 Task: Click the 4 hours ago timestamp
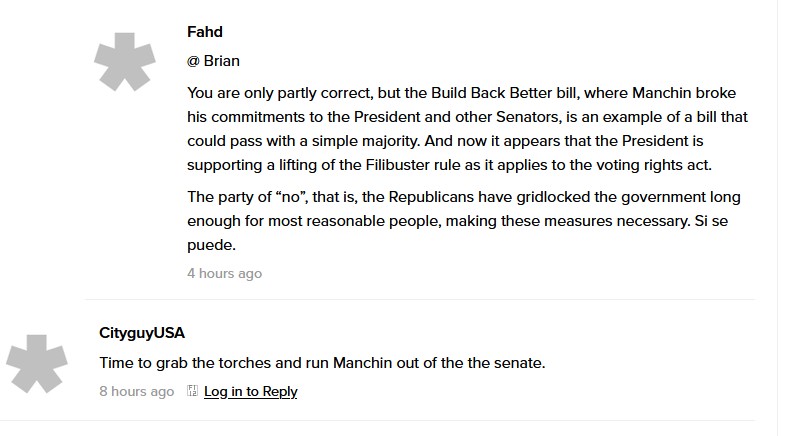tap(224, 273)
